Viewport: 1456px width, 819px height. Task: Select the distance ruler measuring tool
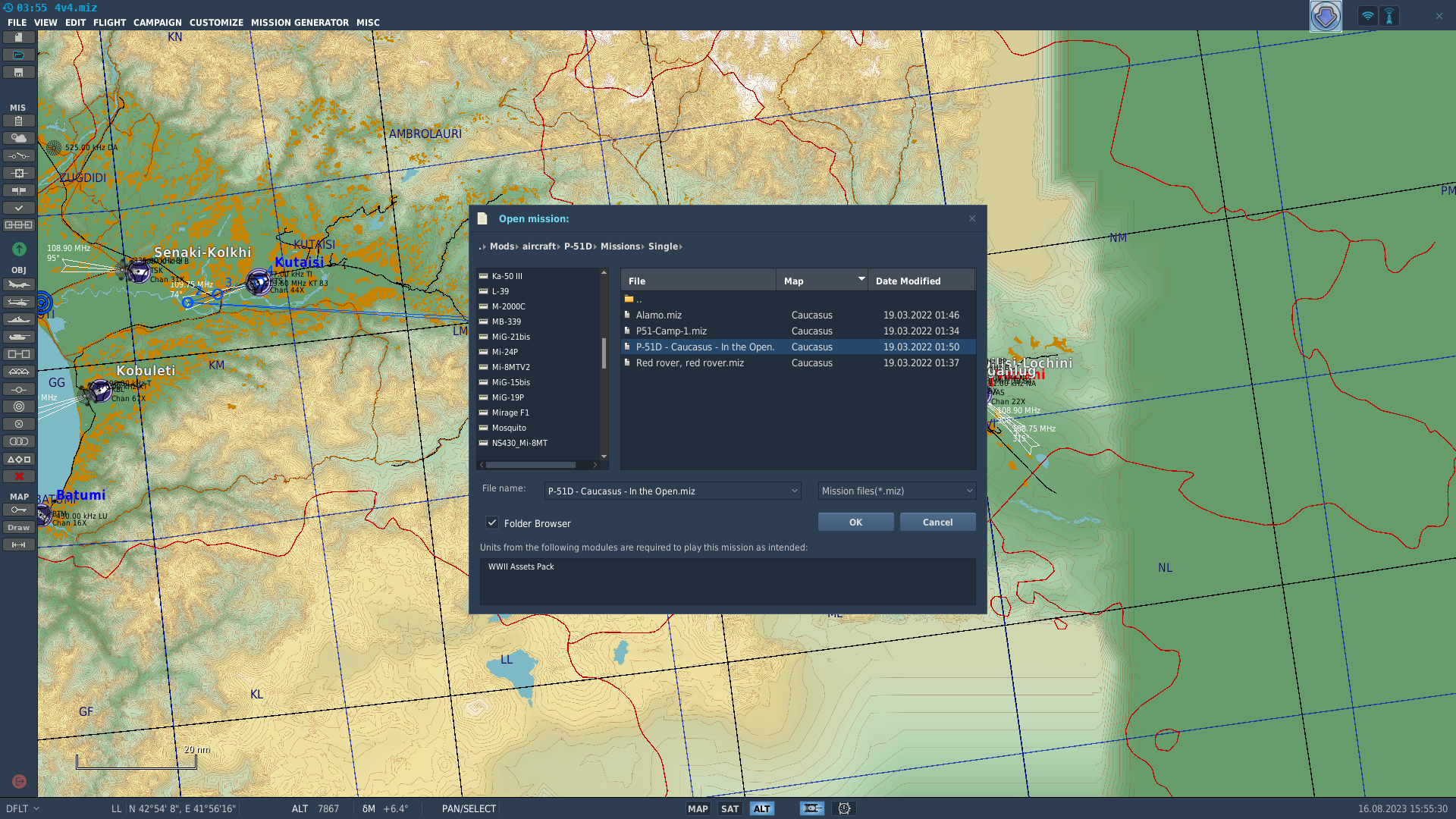point(19,544)
